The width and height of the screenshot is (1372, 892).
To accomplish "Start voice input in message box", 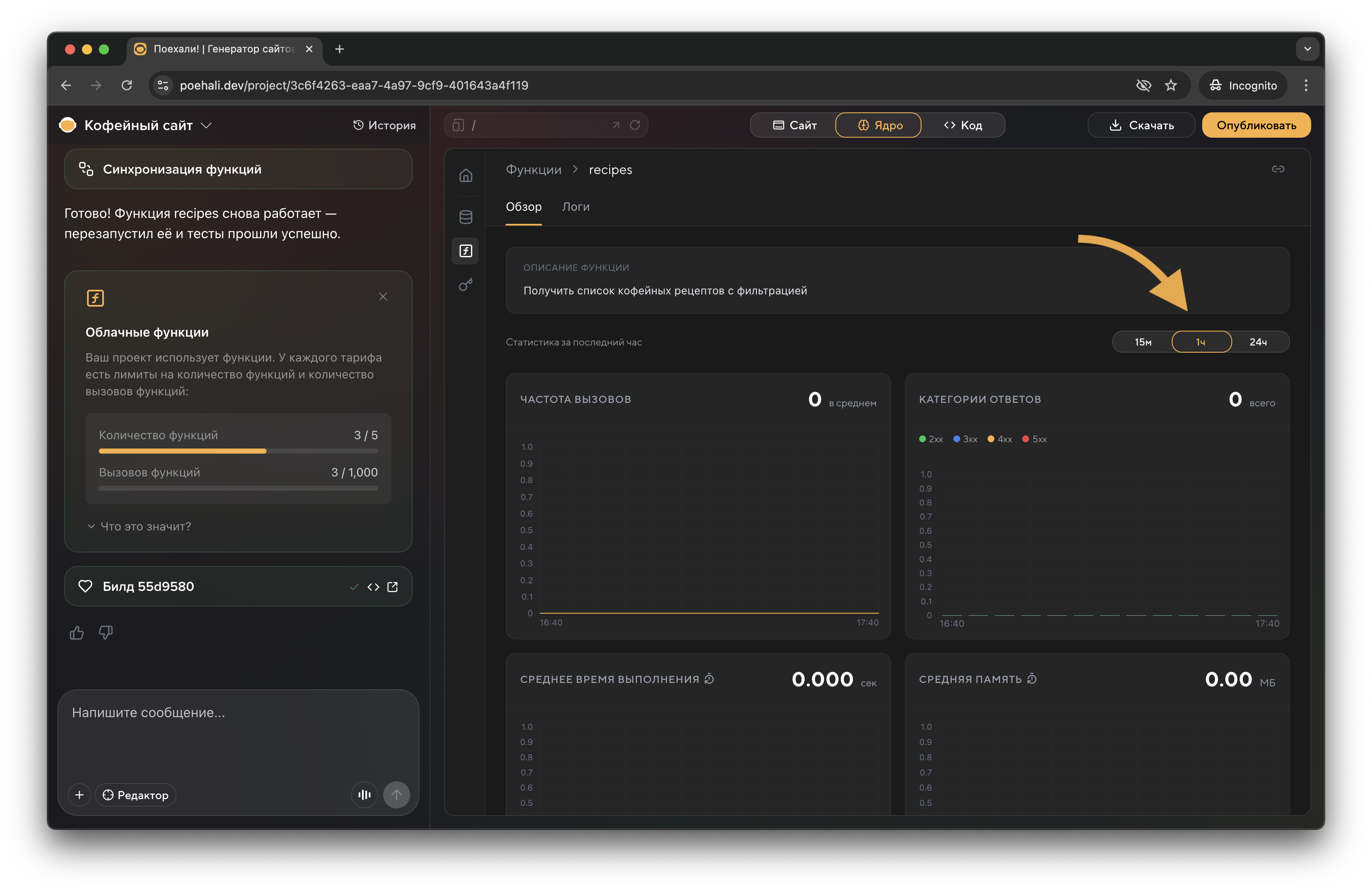I will point(364,794).
